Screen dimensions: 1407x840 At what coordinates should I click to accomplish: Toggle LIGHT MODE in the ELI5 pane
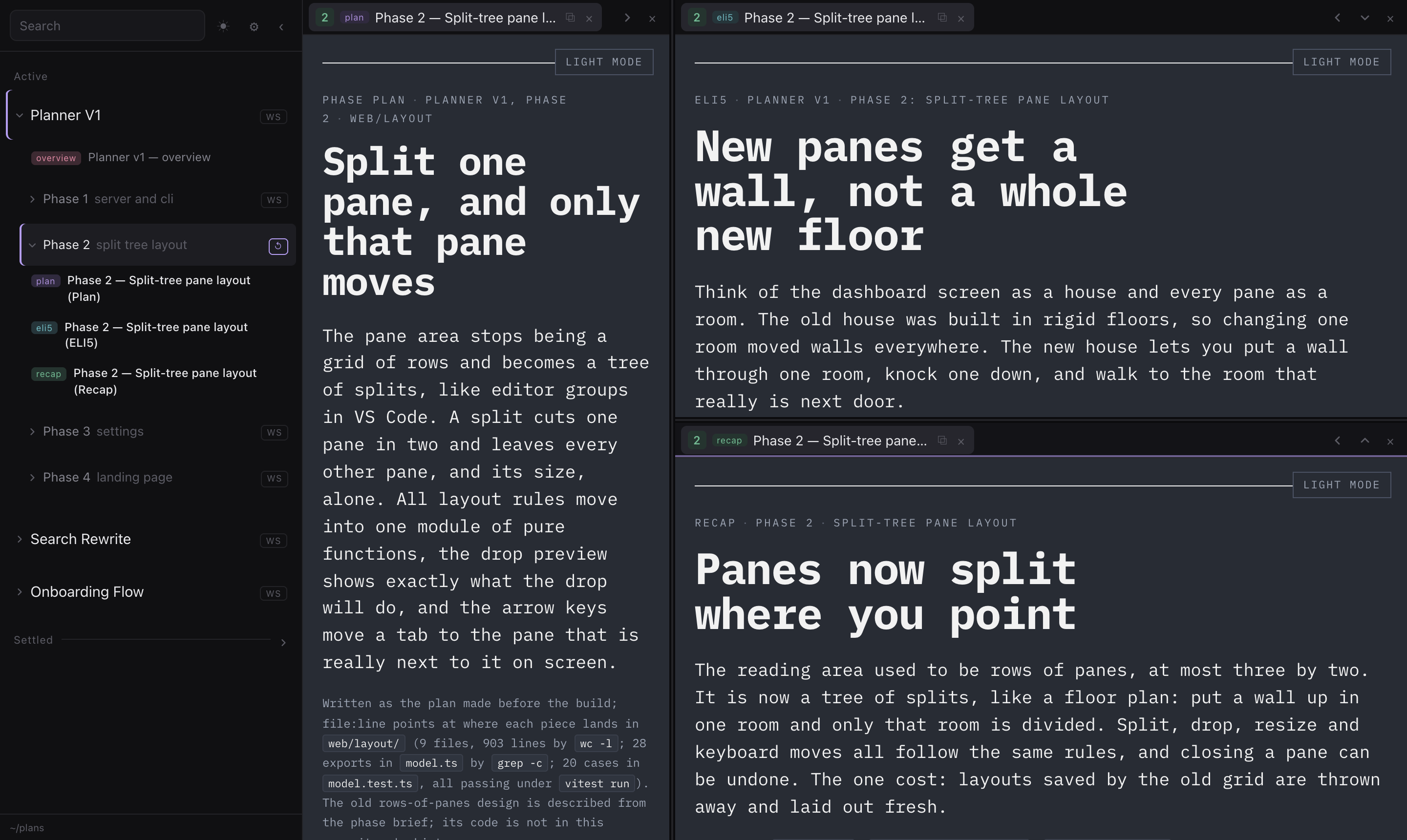click(x=1342, y=62)
